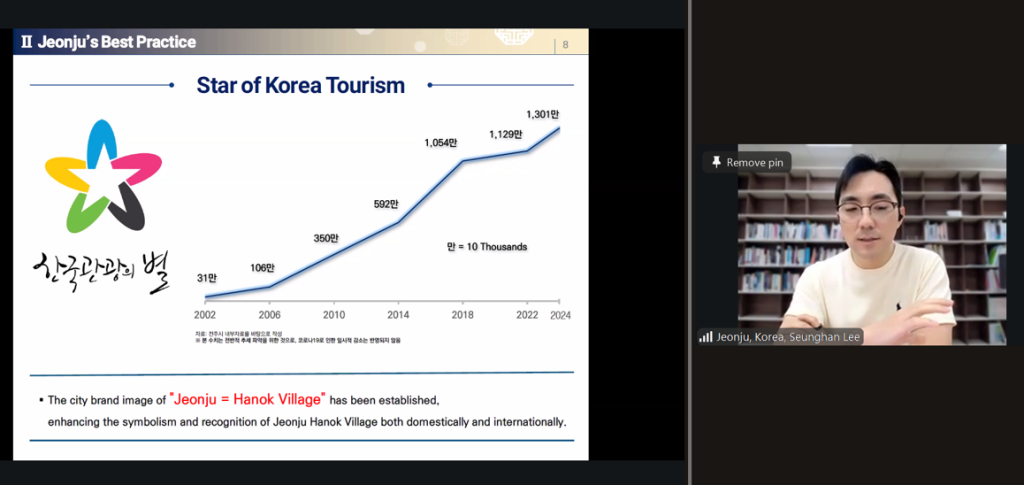The height and width of the screenshot is (485, 1024).
Task: Click the divider between shared slide and video panel
Action: coord(689,240)
